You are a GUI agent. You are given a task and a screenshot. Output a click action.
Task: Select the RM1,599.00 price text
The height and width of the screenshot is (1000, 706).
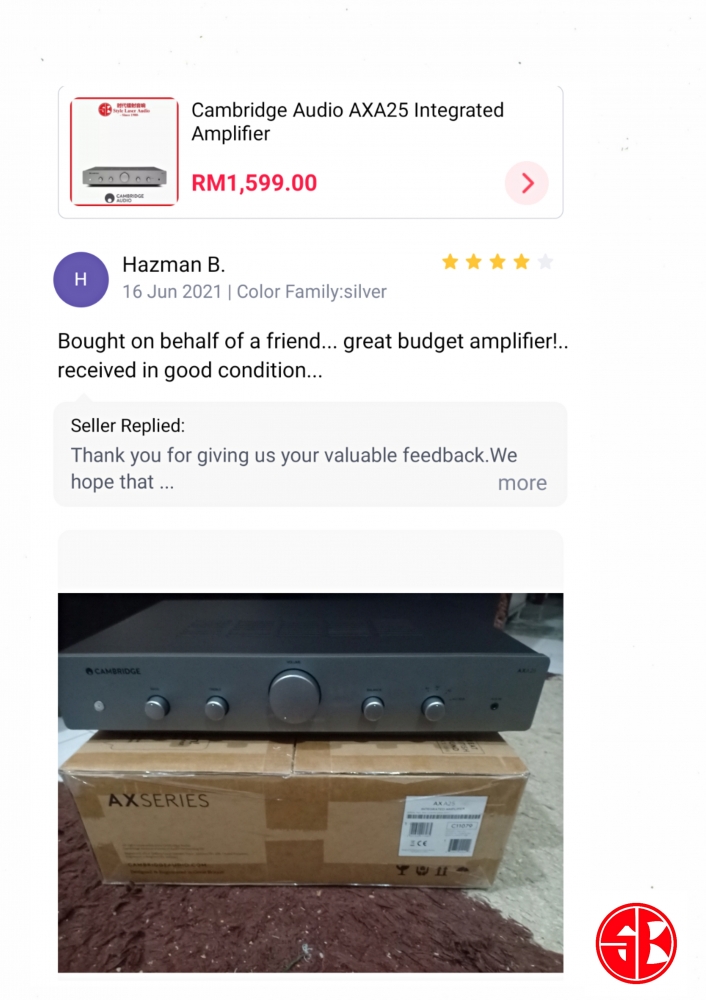[x=254, y=183]
